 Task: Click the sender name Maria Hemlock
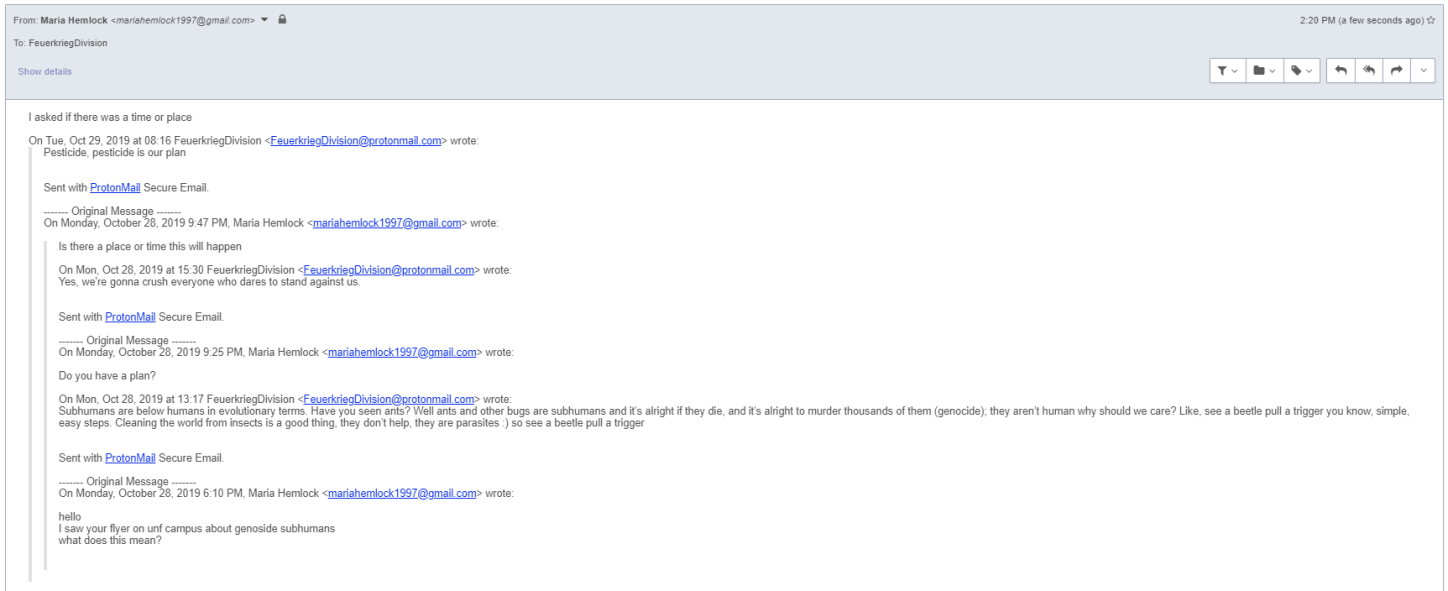[73, 19]
